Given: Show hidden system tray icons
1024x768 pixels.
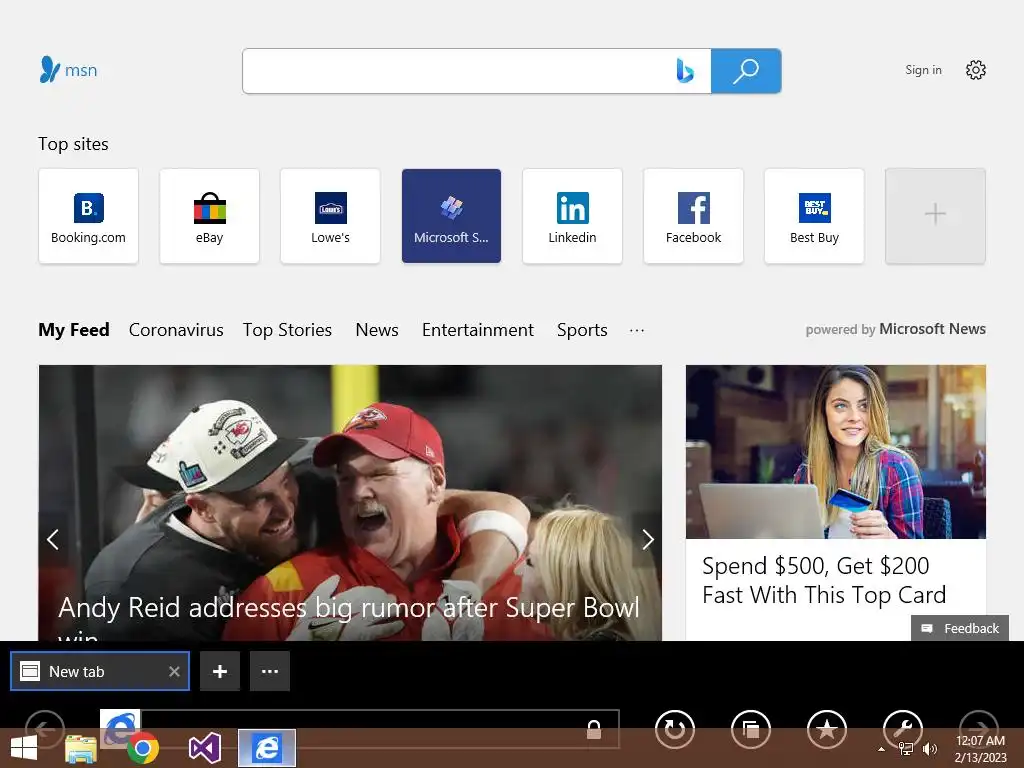Looking at the screenshot, I should (x=881, y=749).
